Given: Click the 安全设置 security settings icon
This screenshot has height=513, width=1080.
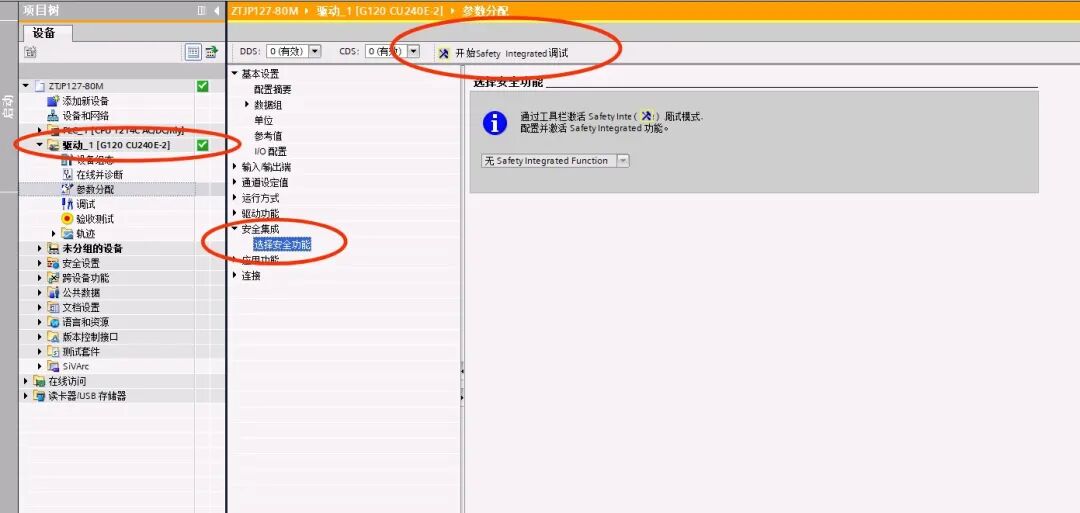Looking at the screenshot, I should [54, 263].
